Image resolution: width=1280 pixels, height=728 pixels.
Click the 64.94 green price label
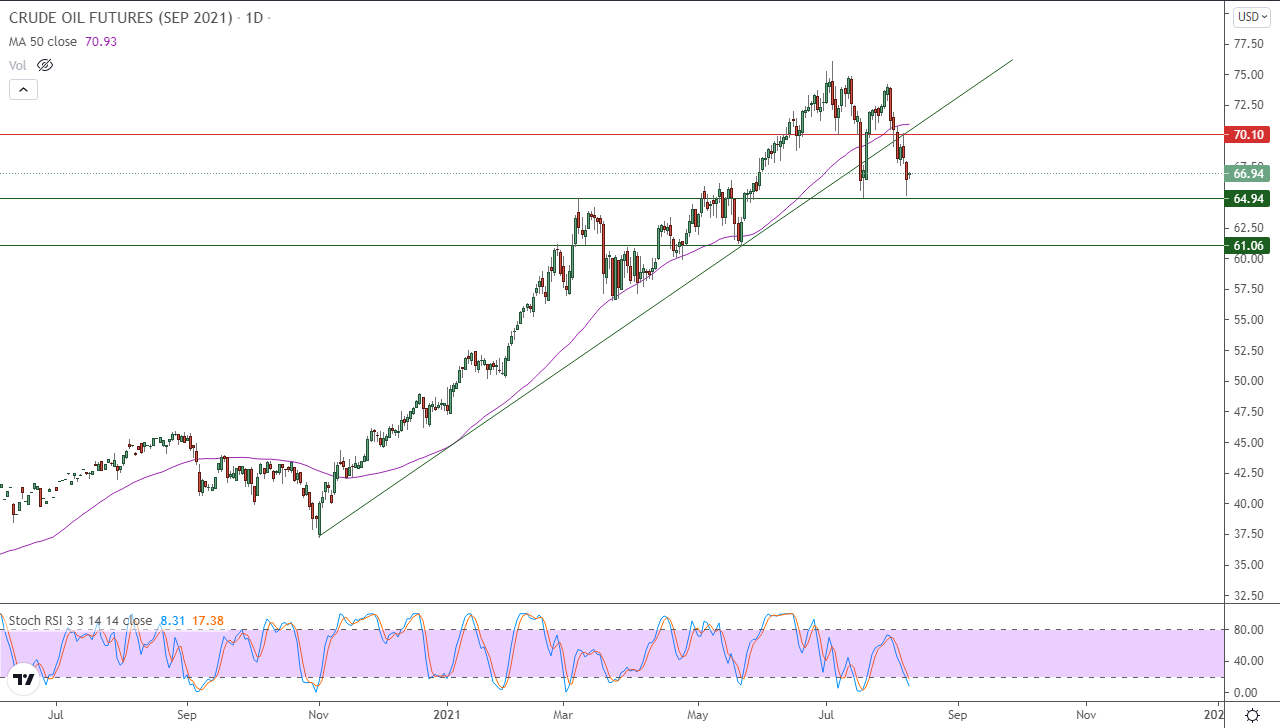coord(1248,198)
